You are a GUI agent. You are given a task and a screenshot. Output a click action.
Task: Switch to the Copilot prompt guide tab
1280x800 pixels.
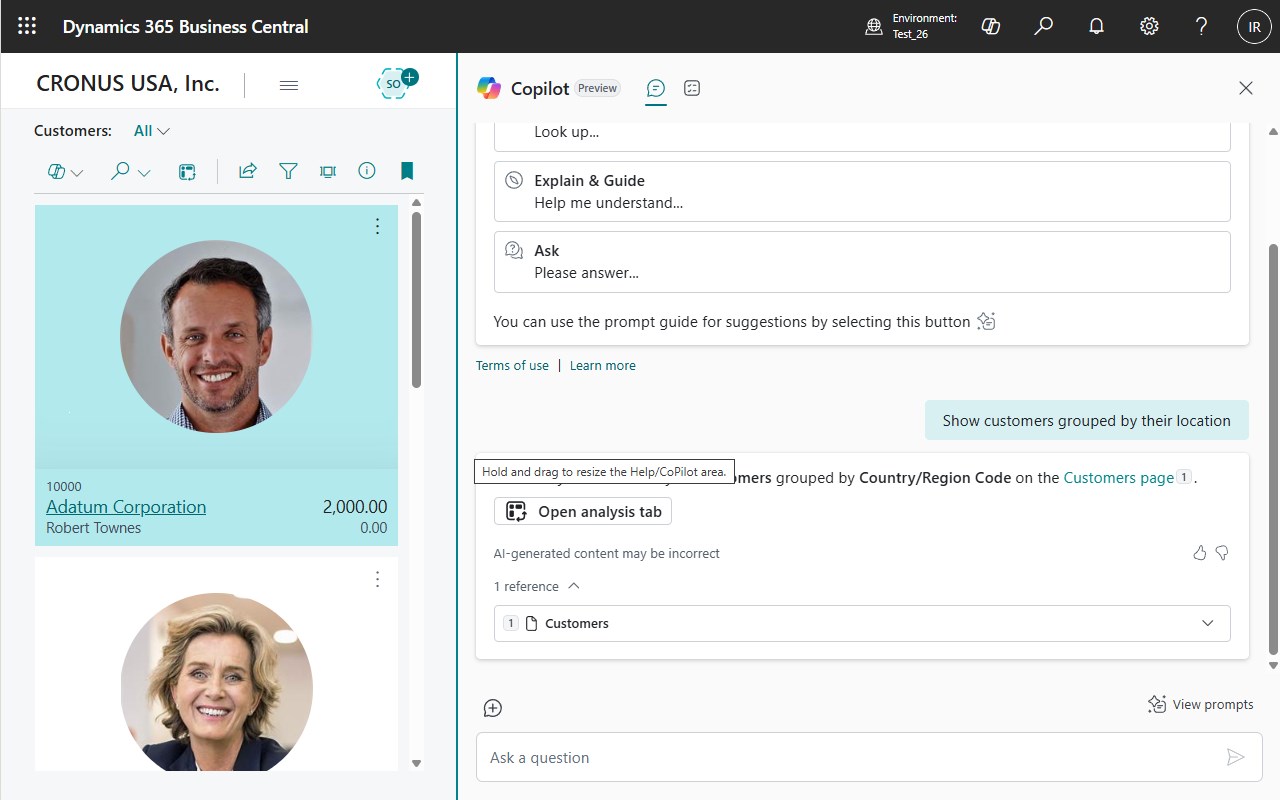pos(692,88)
